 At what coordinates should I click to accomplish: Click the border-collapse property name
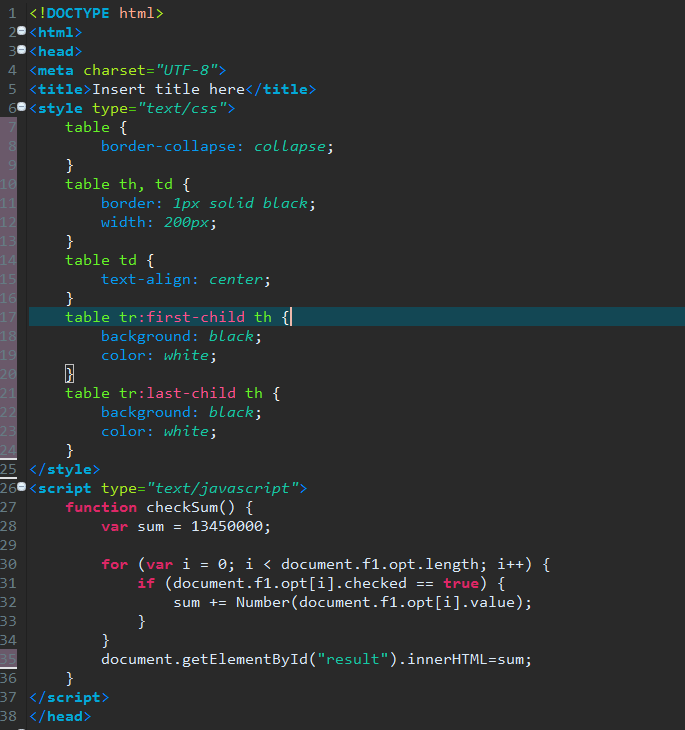pyautogui.click(x=169, y=146)
